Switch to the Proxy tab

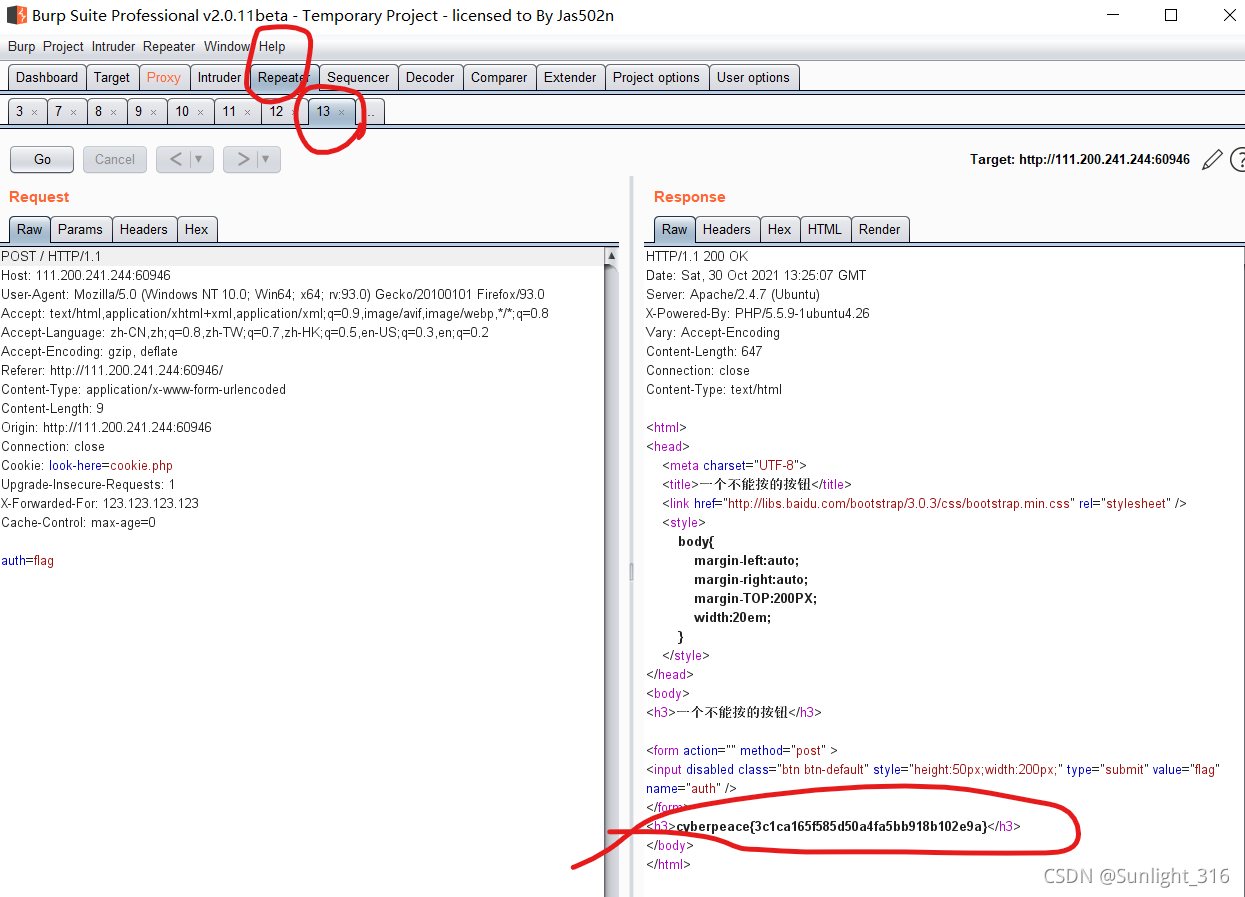click(164, 77)
